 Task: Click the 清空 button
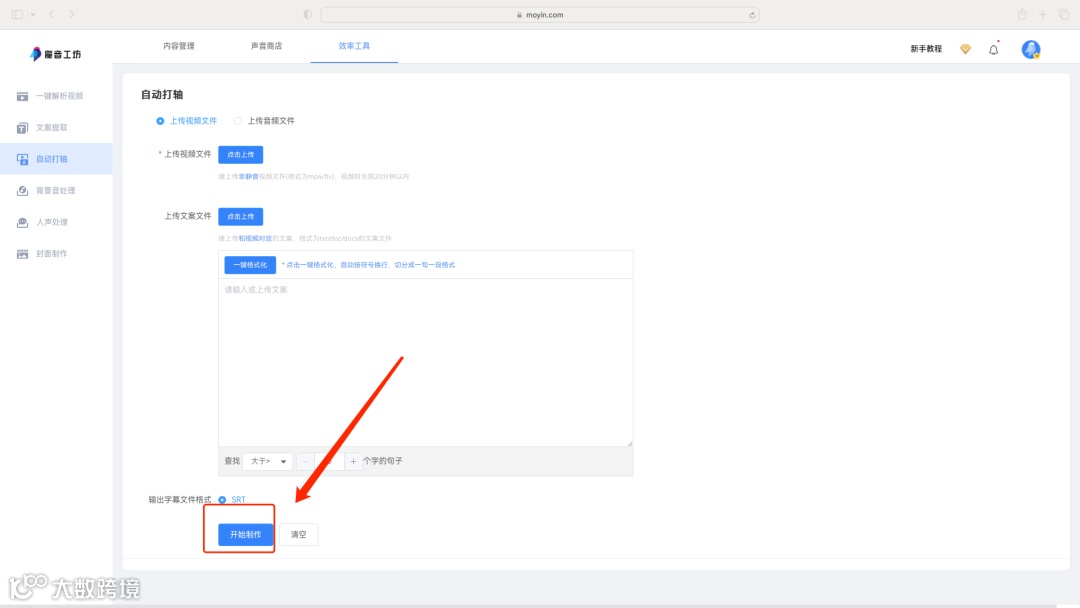point(298,535)
